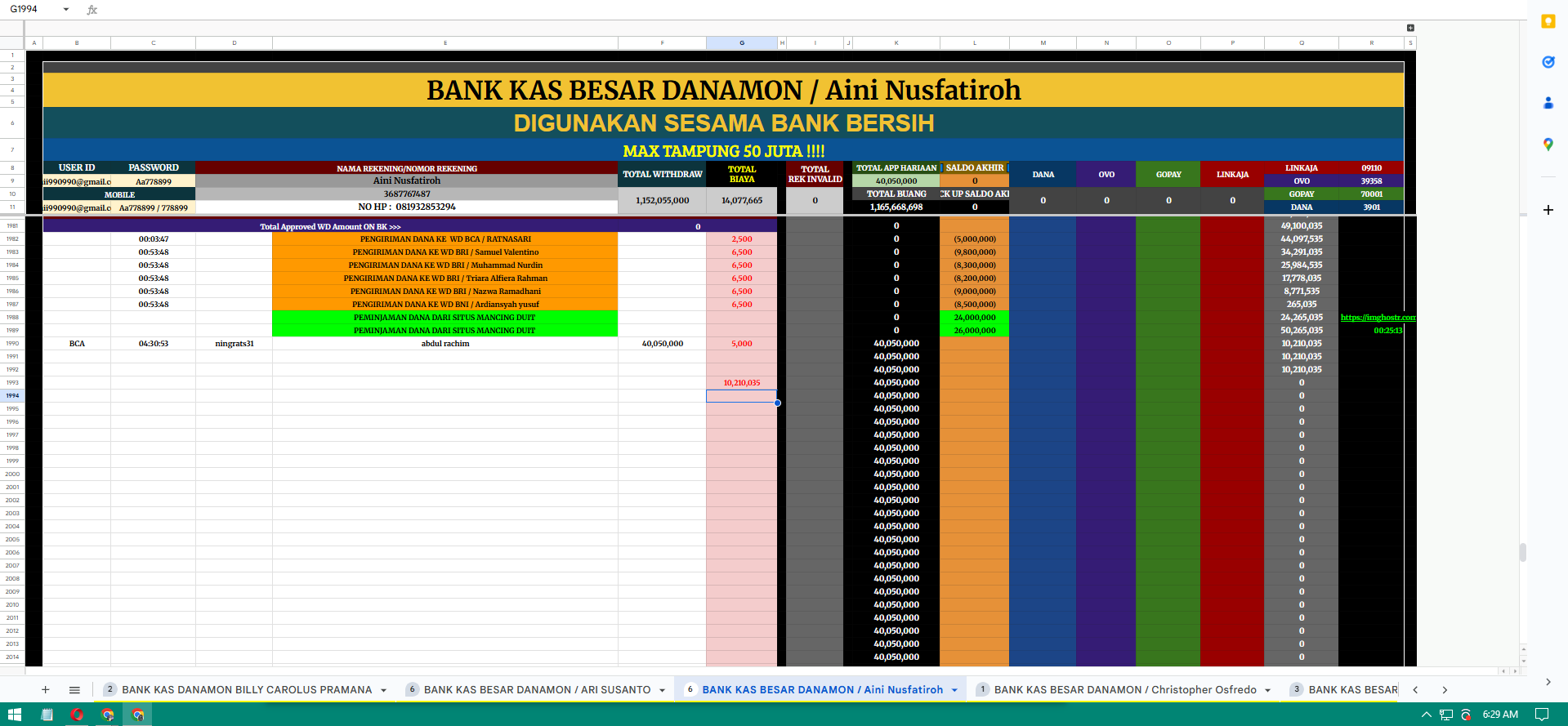
Task: Select the TOTAL WITHDRAW value 1,152,055,000
Action: tap(663, 200)
